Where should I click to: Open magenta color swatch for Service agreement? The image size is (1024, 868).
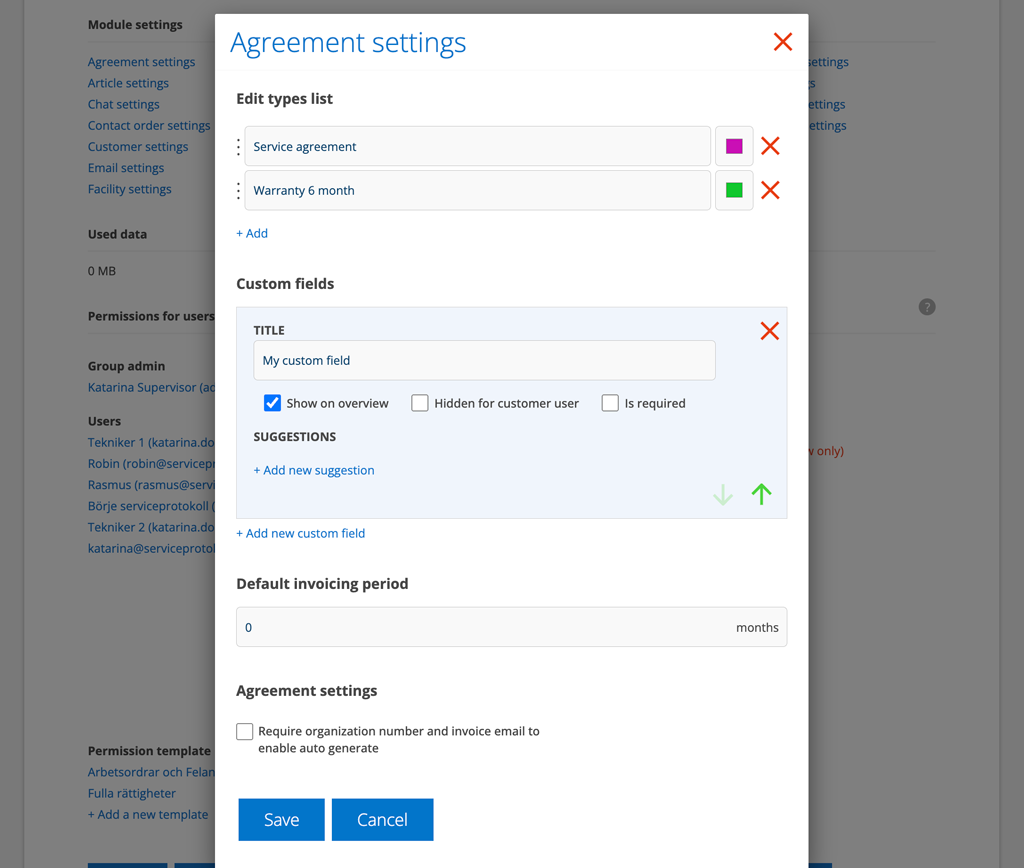coord(734,146)
